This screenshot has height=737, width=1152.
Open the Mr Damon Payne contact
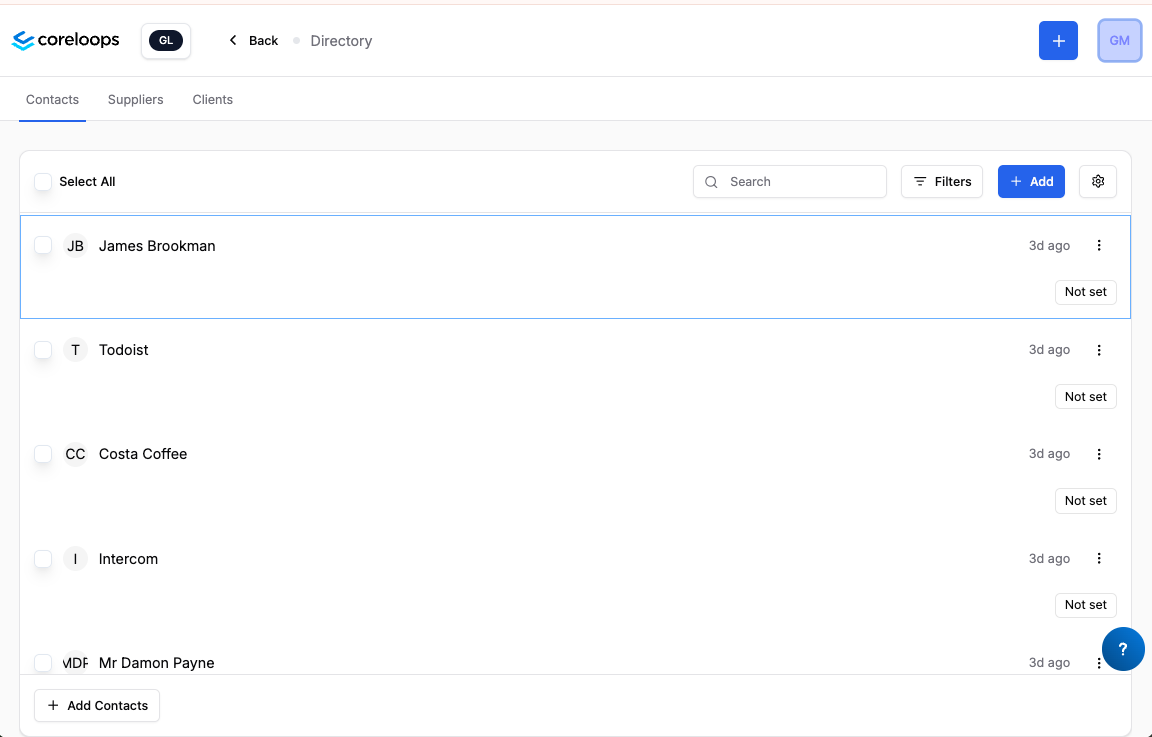point(156,663)
